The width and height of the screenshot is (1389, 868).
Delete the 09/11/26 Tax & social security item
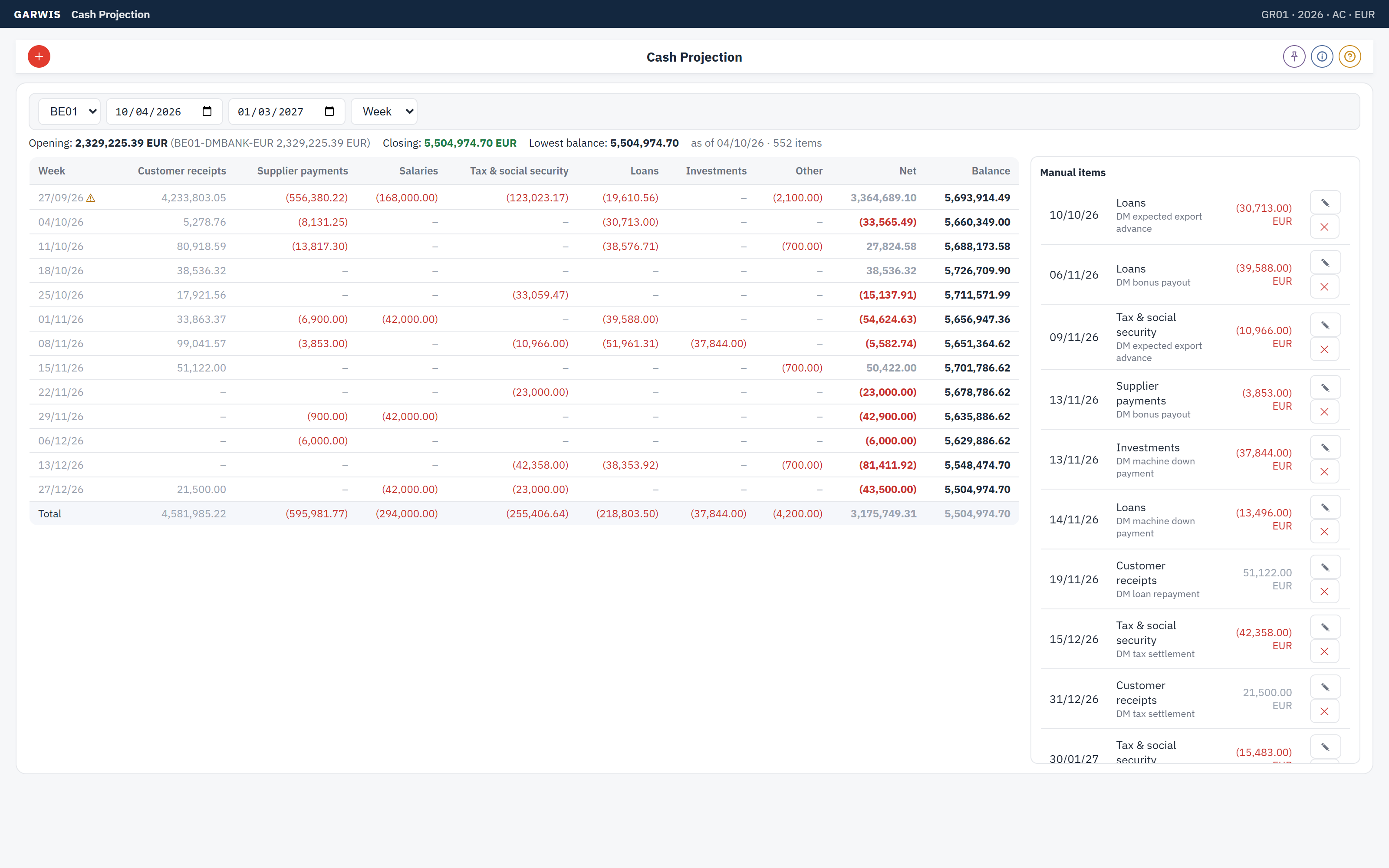1325,349
